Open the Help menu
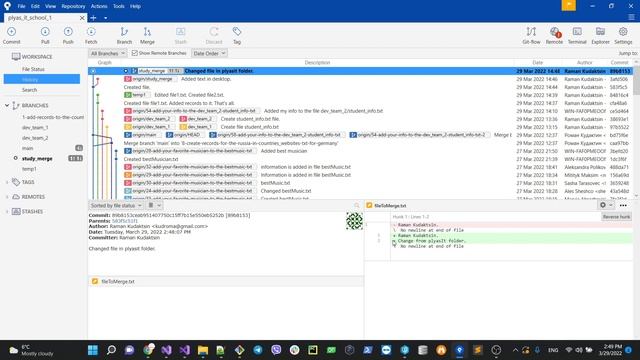640x360 pixels. [x=135, y=6]
